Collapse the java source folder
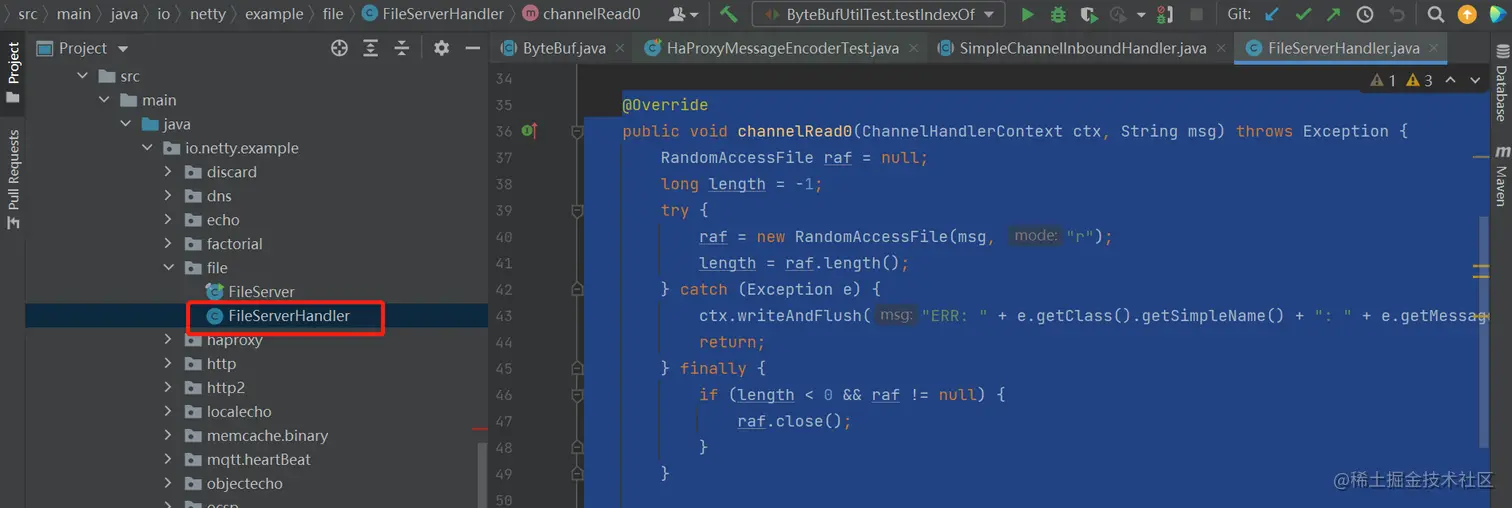 coord(126,124)
